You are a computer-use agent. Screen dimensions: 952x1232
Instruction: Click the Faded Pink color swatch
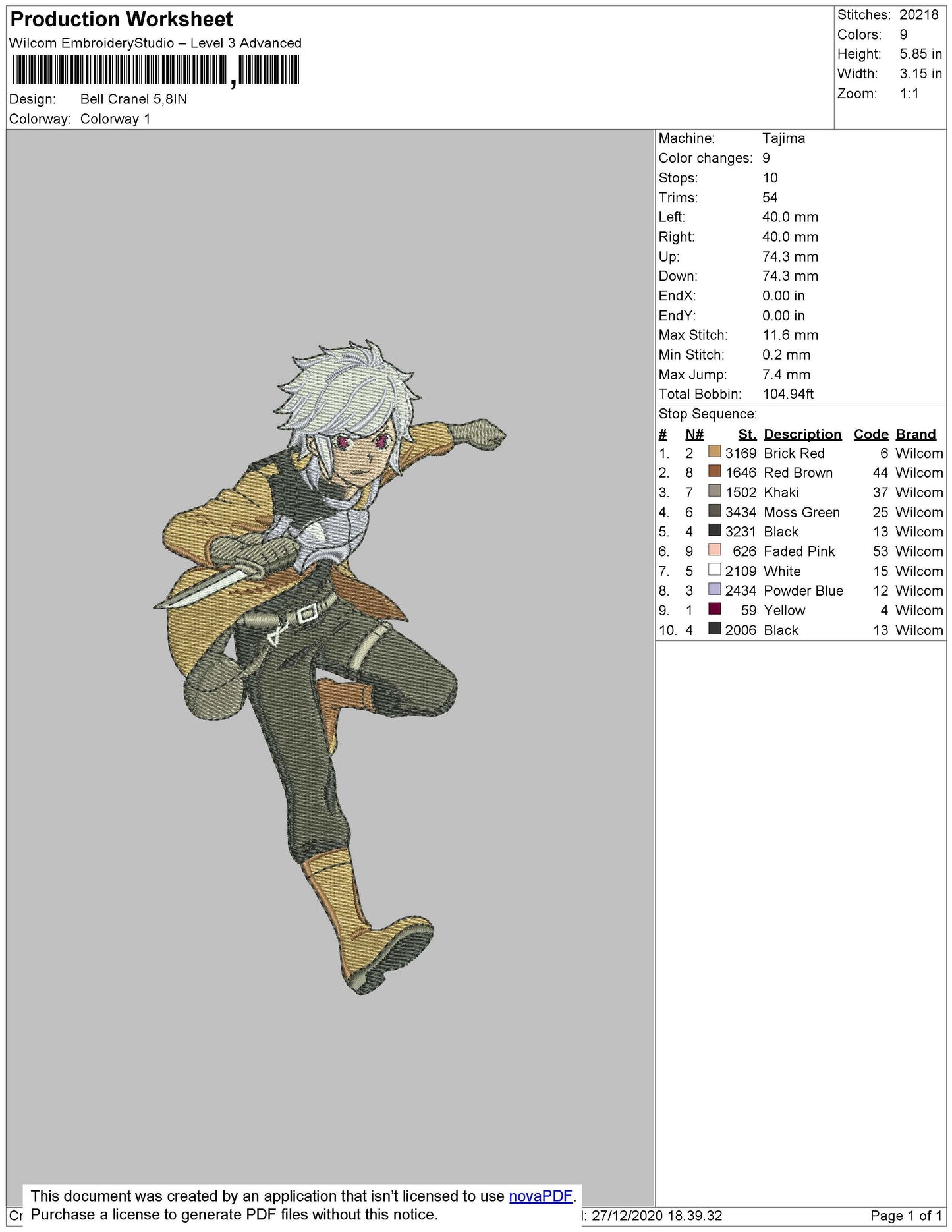click(714, 549)
